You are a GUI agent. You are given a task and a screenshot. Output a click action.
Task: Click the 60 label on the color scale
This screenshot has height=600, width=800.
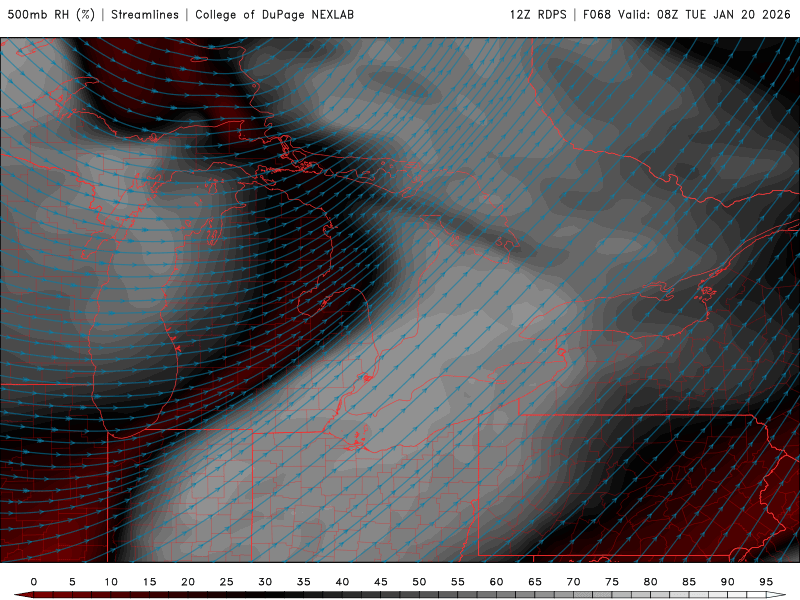tap(496, 582)
